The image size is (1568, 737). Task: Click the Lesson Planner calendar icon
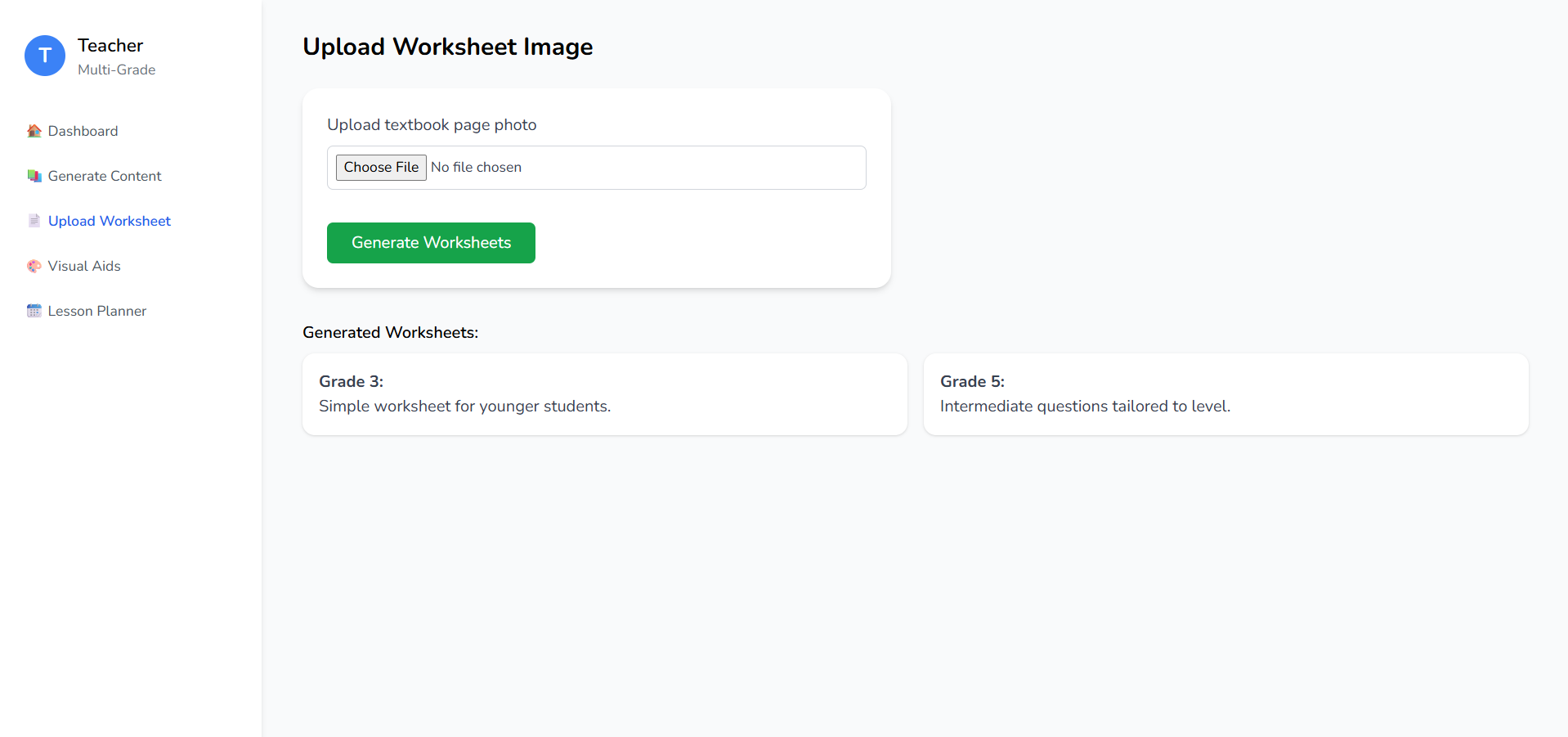[34, 311]
